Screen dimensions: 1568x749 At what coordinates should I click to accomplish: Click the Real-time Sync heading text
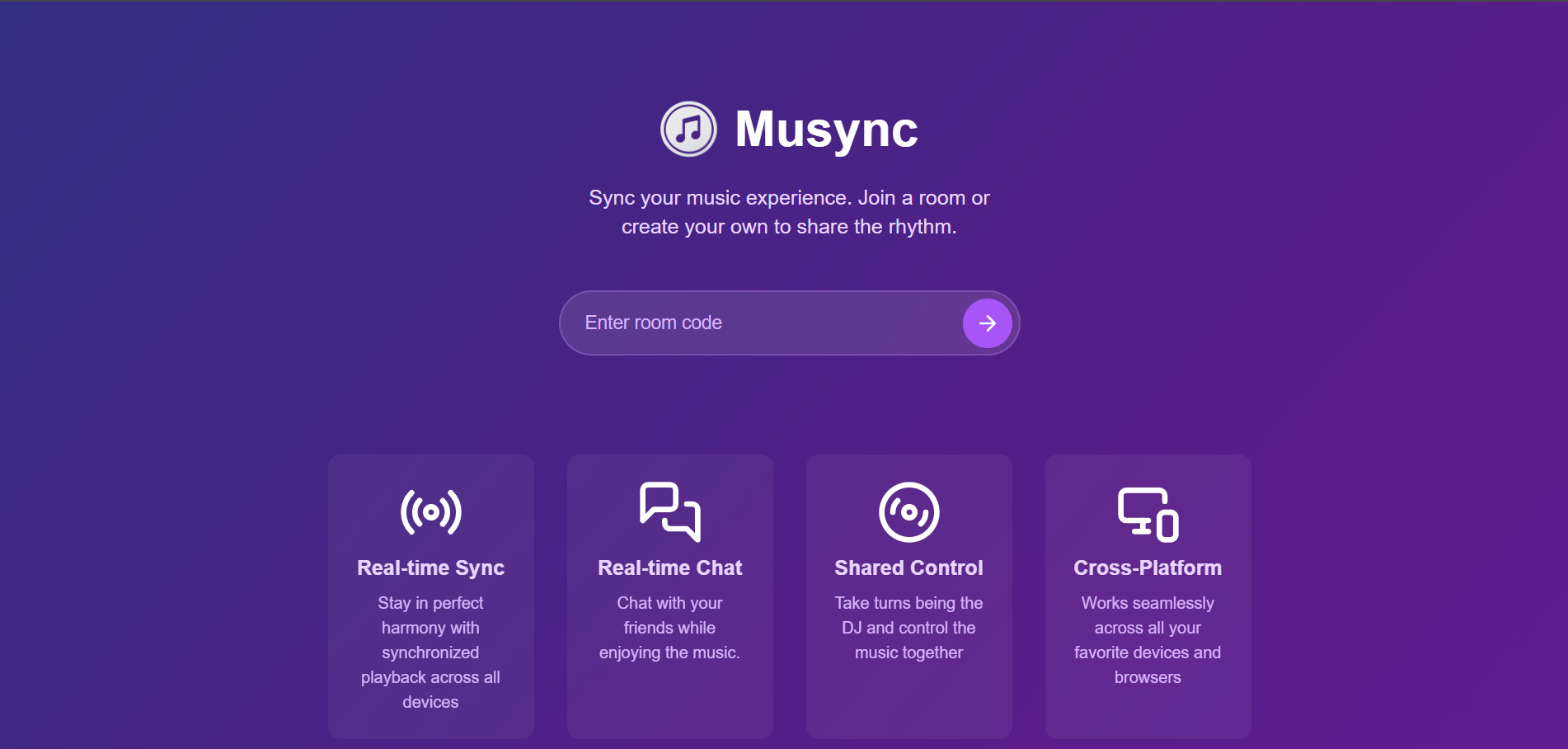[430, 568]
